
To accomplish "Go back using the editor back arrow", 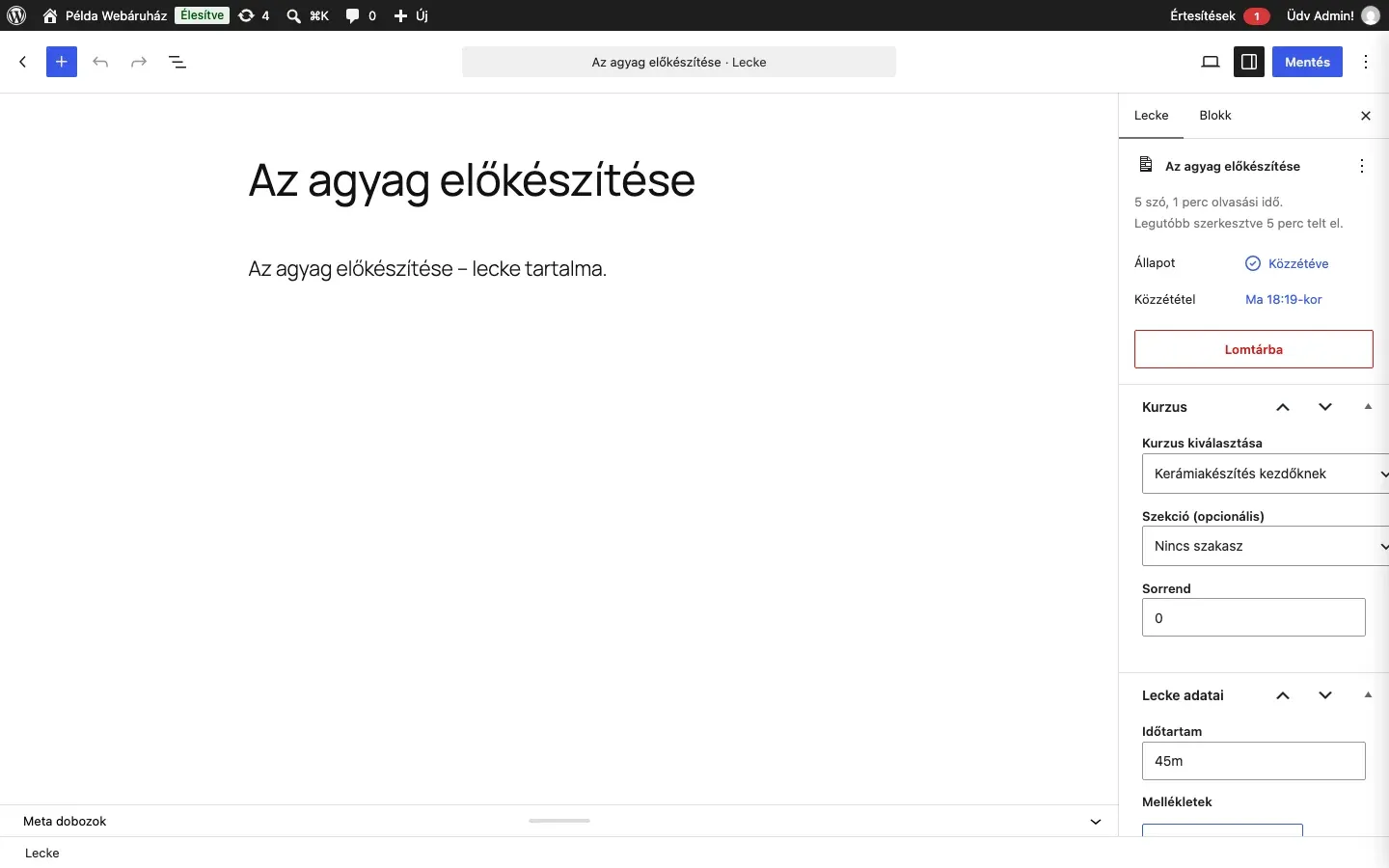I will pos(23,62).
